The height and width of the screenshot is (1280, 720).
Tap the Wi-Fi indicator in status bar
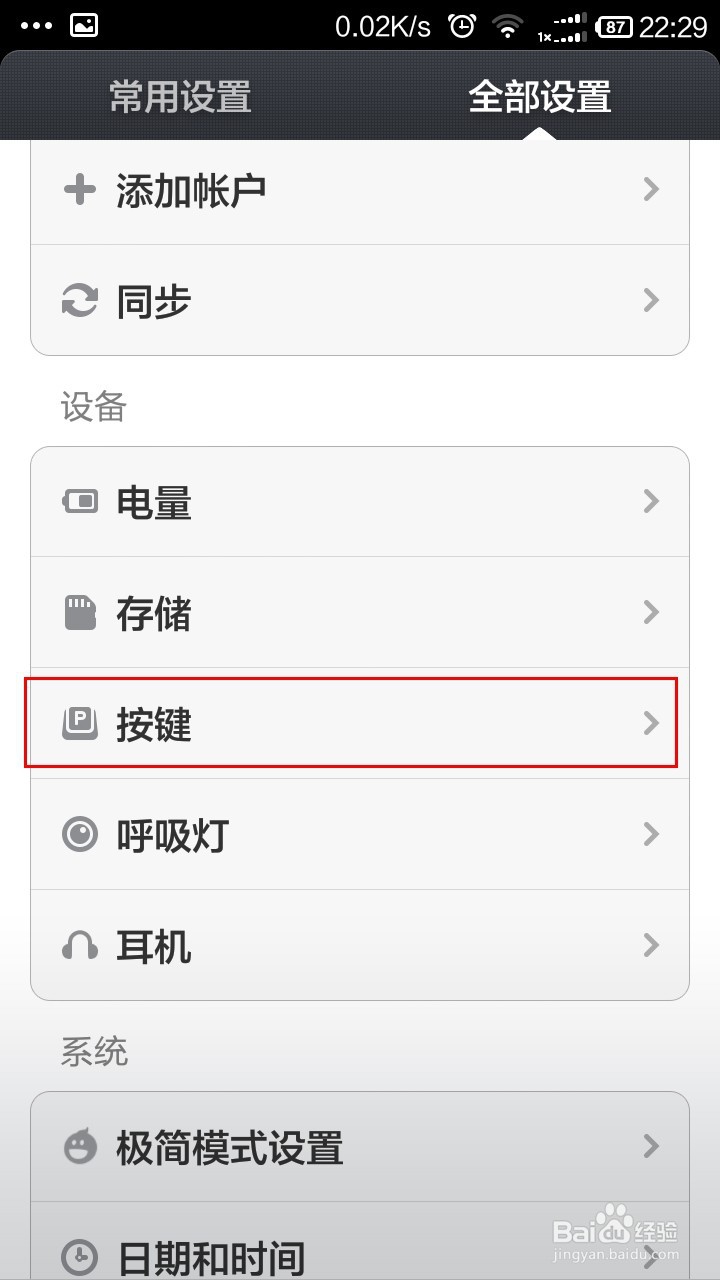point(509,27)
